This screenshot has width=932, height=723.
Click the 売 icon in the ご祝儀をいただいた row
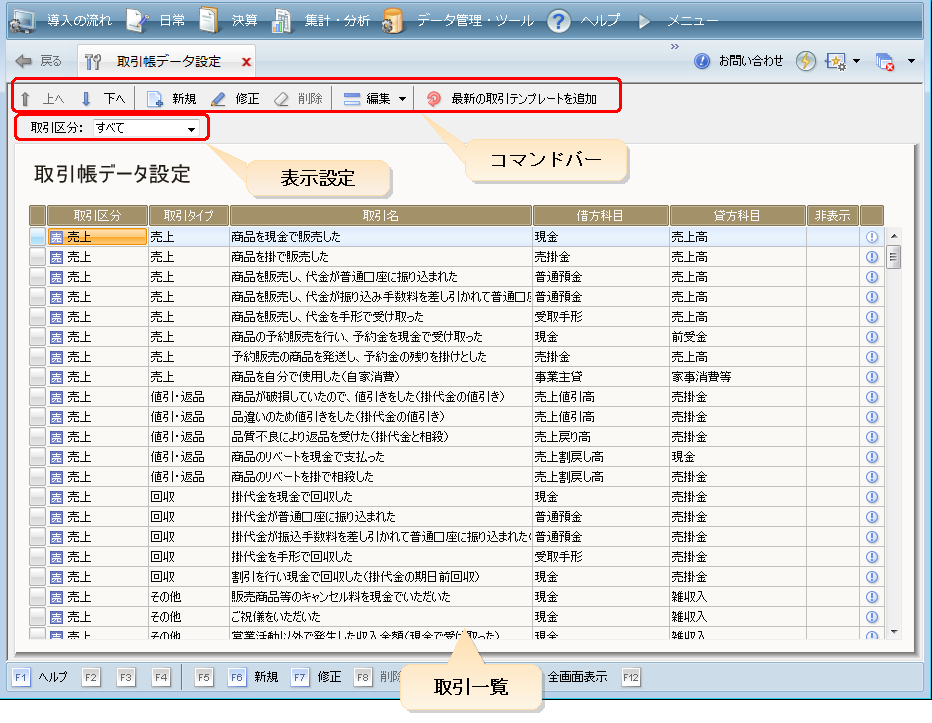coord(56,617)
